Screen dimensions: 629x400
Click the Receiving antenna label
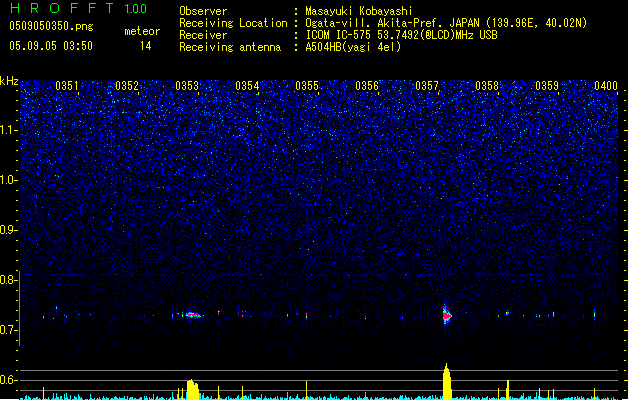(x=230, y=47)
